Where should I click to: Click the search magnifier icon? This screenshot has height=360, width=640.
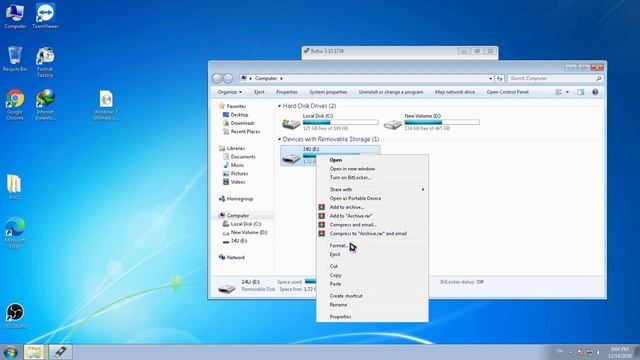pyautogui.click(x=599, y=78)
